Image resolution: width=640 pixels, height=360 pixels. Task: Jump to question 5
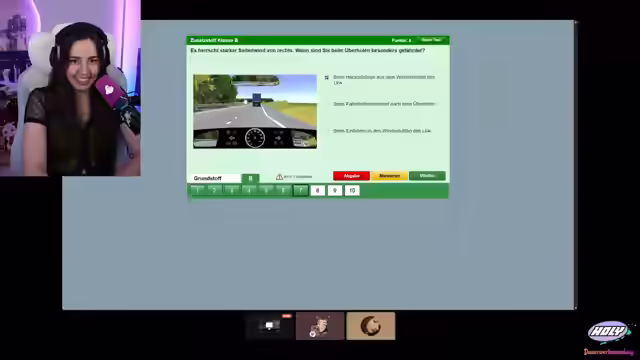click(266, 190)
